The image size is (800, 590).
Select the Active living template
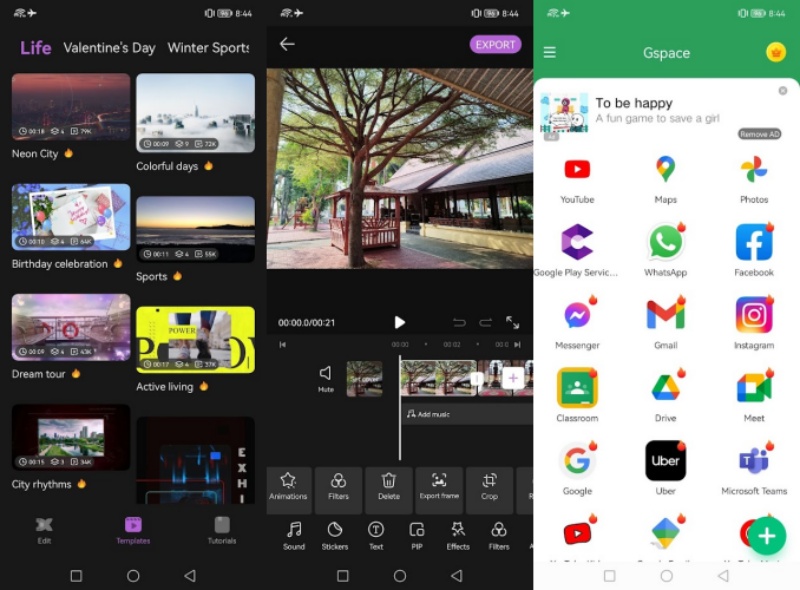pos(195,339)
